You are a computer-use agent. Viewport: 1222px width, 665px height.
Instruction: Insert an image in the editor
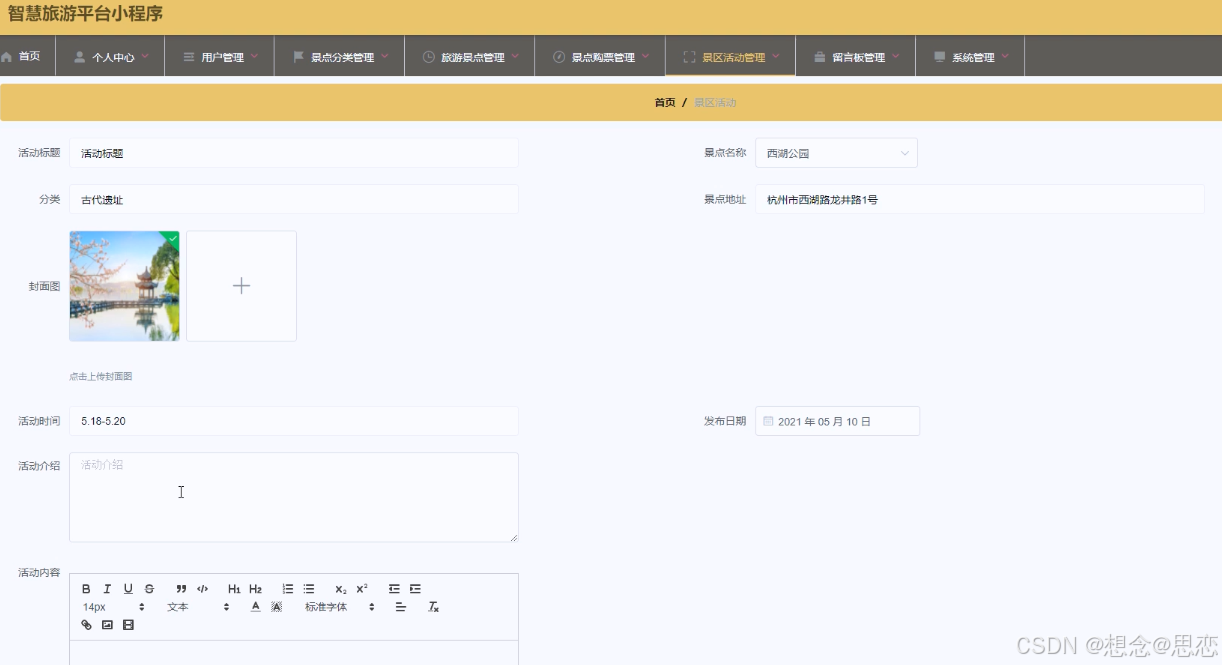coord(107,625)
